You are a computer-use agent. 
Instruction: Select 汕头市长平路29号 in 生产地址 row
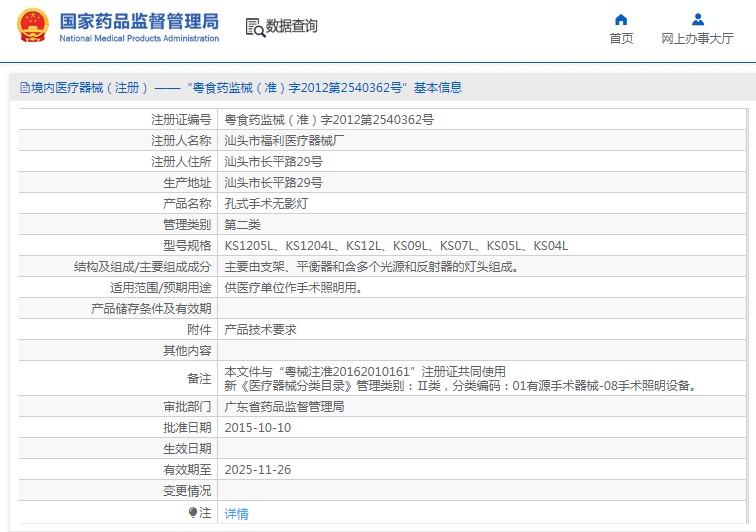pos(273,182)
